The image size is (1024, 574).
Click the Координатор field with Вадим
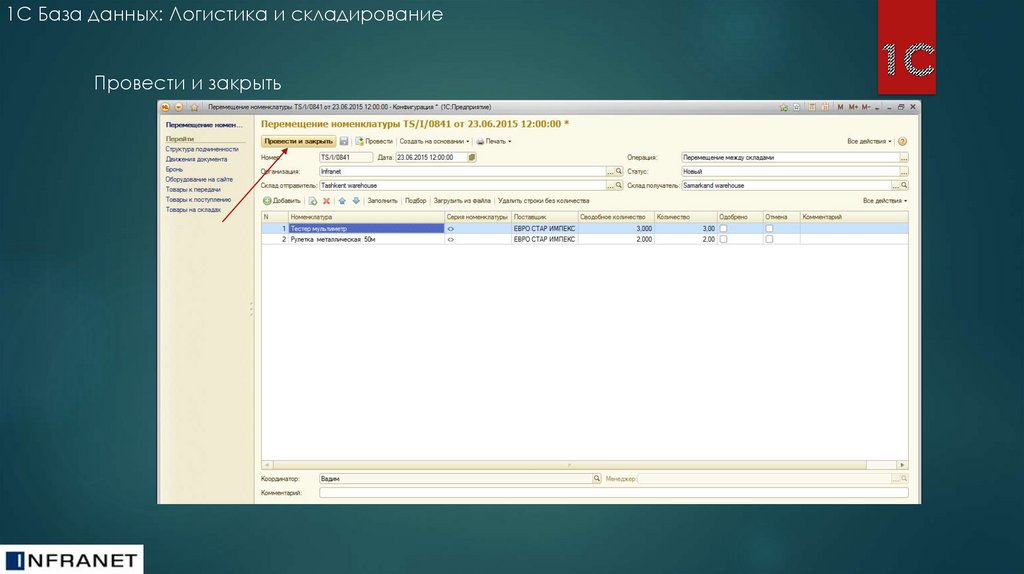coord(455,479)
